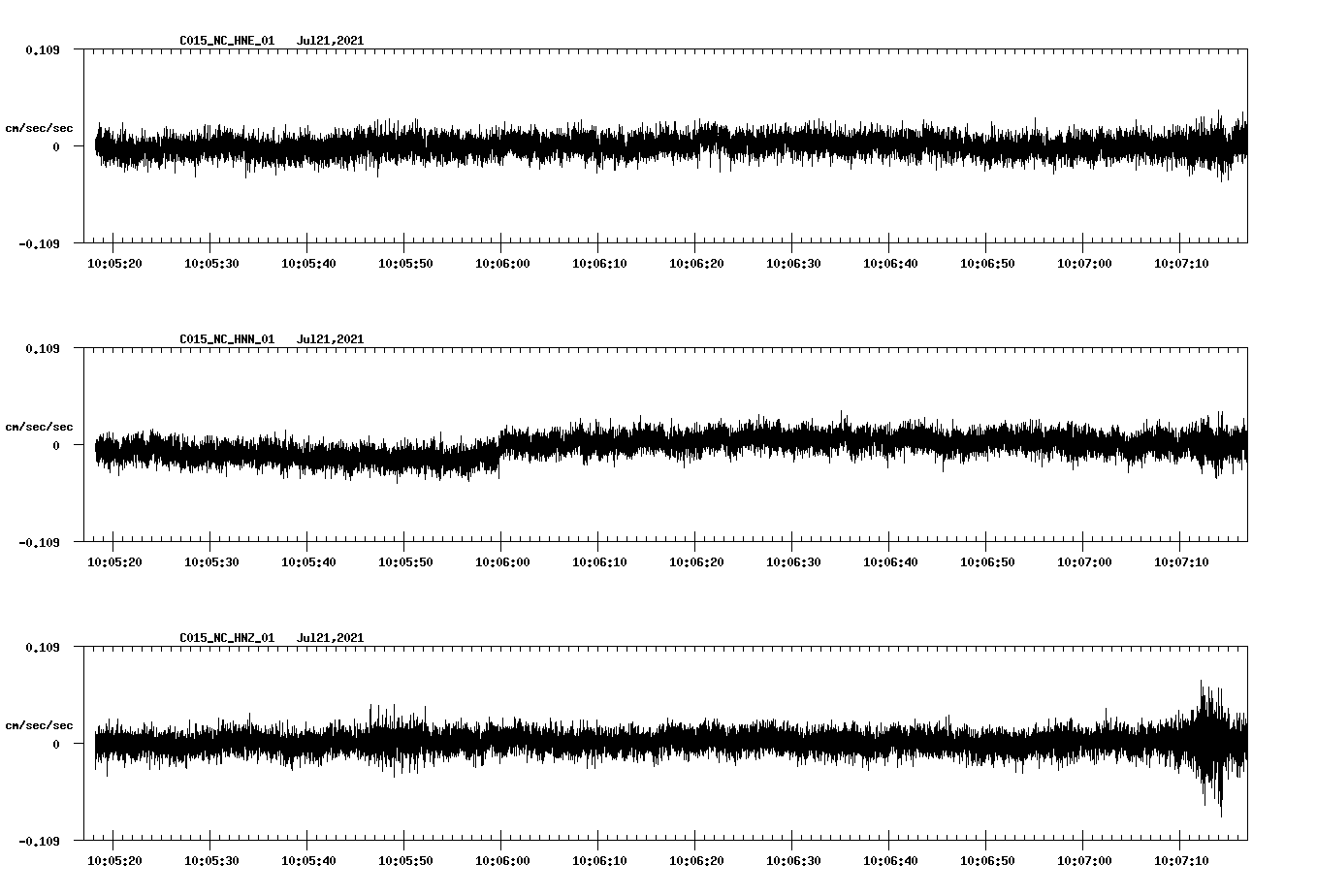The image size is (1317, 896).
Task: Click the C015_NC_HNE_01 channel title
Action: pyautogui.click(x=227, y=41)
